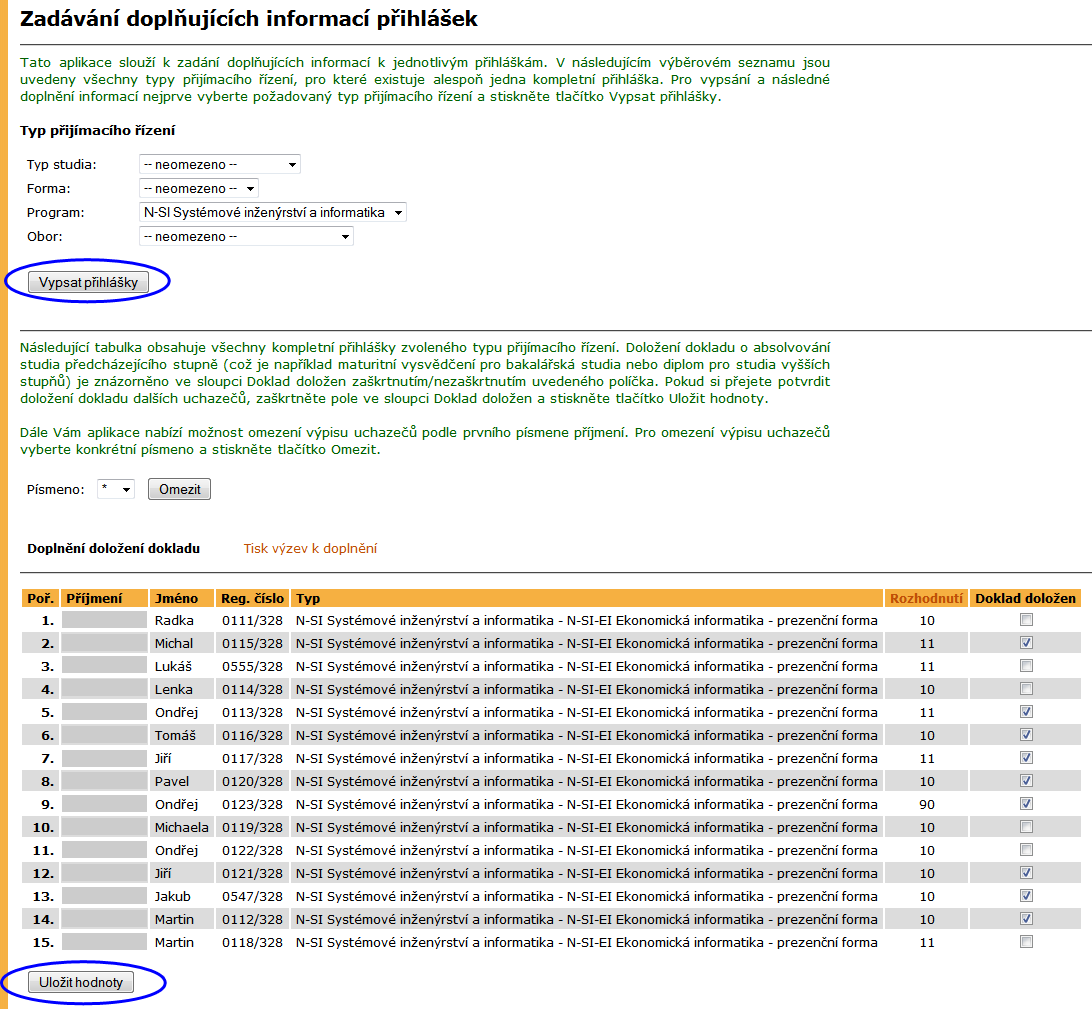Click registration number 0120/328
The height and width of the screenshot is (1009, 1092).
(x=252, y=781)
